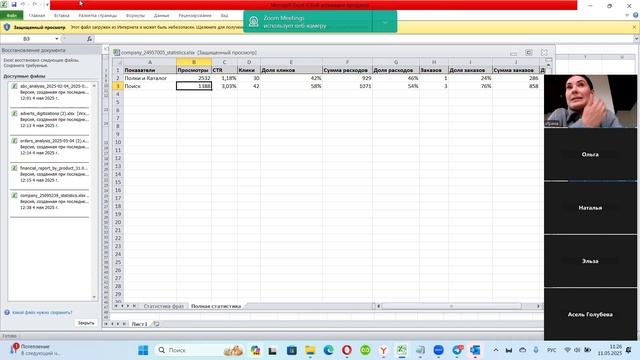Click the Save icon in quick access toolbar
The width and height of the screenshot is (640, 360).
[13, 4]
